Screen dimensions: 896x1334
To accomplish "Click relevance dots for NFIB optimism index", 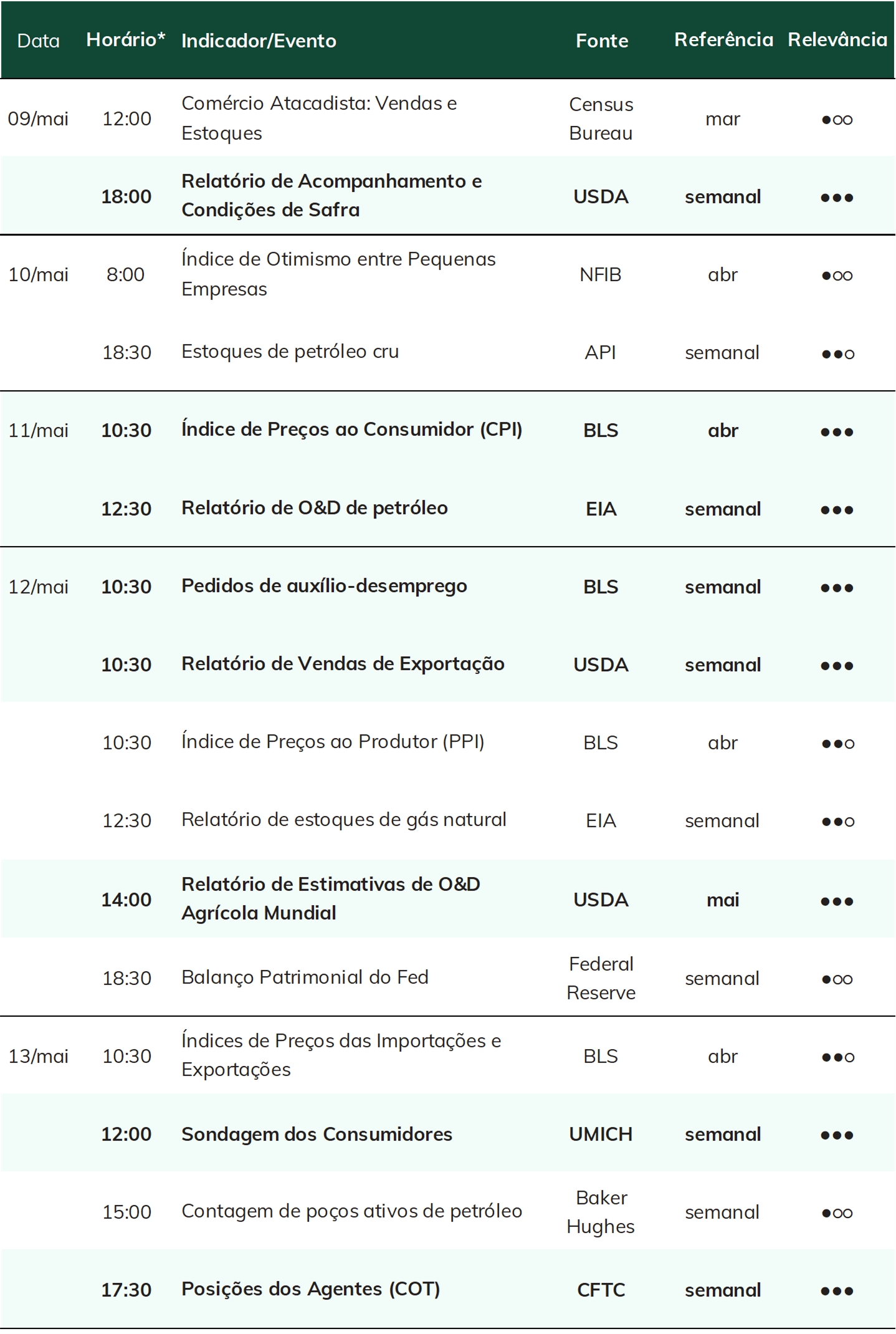I will (837, 276).
